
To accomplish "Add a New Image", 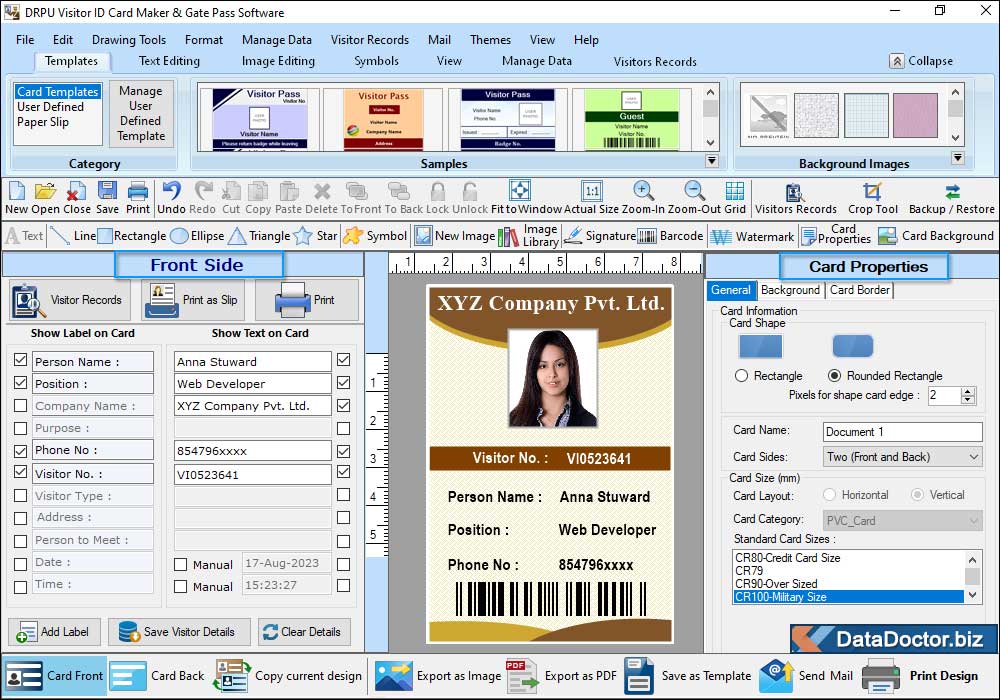I will coord(455,236).
